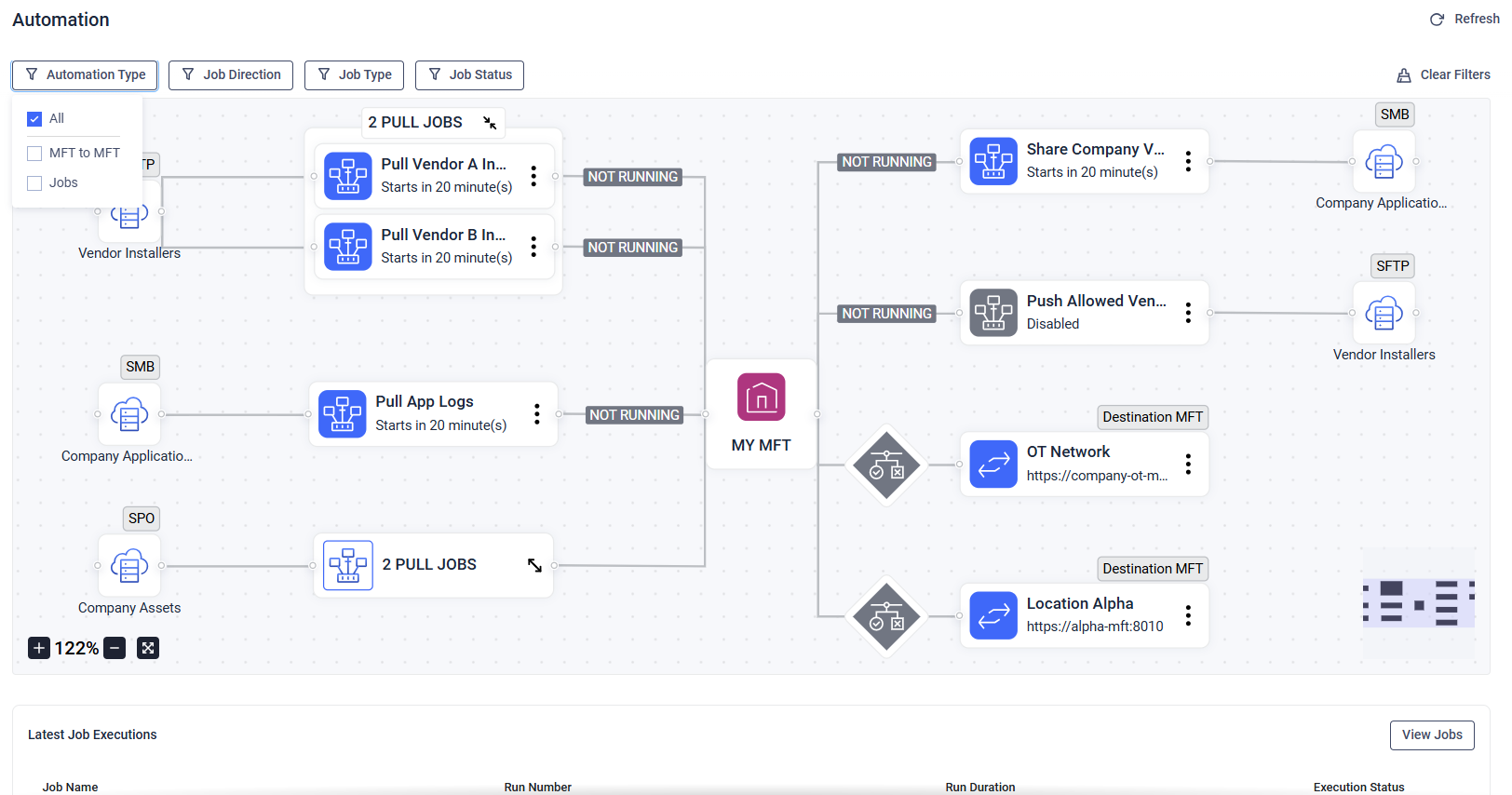This screenshot has height=795, width=1512.
Task: Click the Pull App Logs job icon
Action: [342, 413]
